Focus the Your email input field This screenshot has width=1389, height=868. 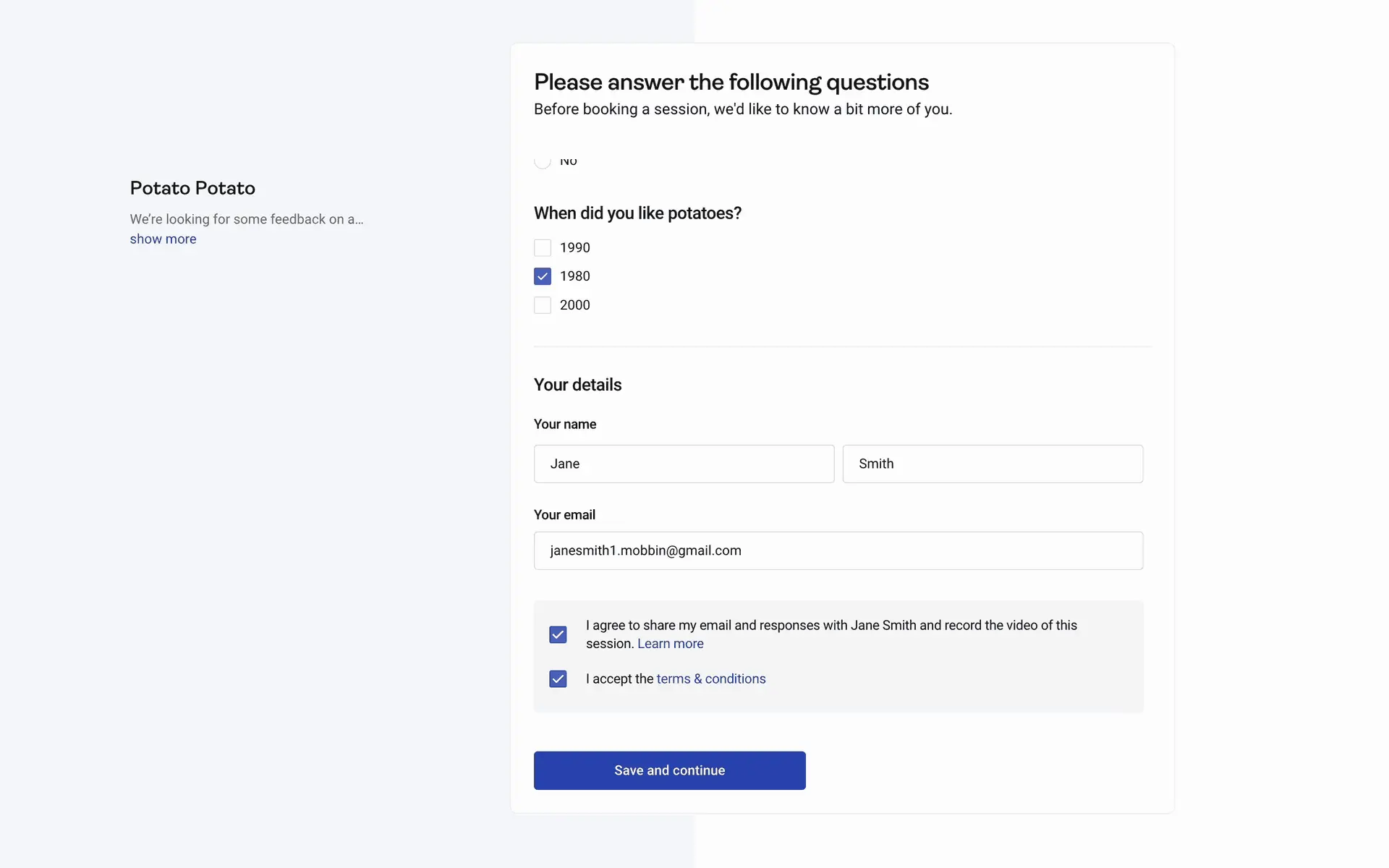(x=838, y=550)
